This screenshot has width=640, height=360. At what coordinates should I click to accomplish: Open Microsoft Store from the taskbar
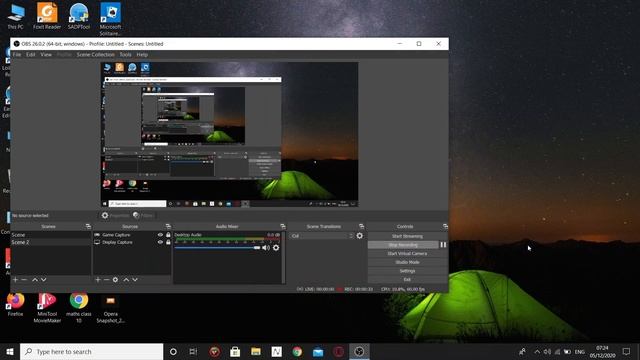[235, 351]
